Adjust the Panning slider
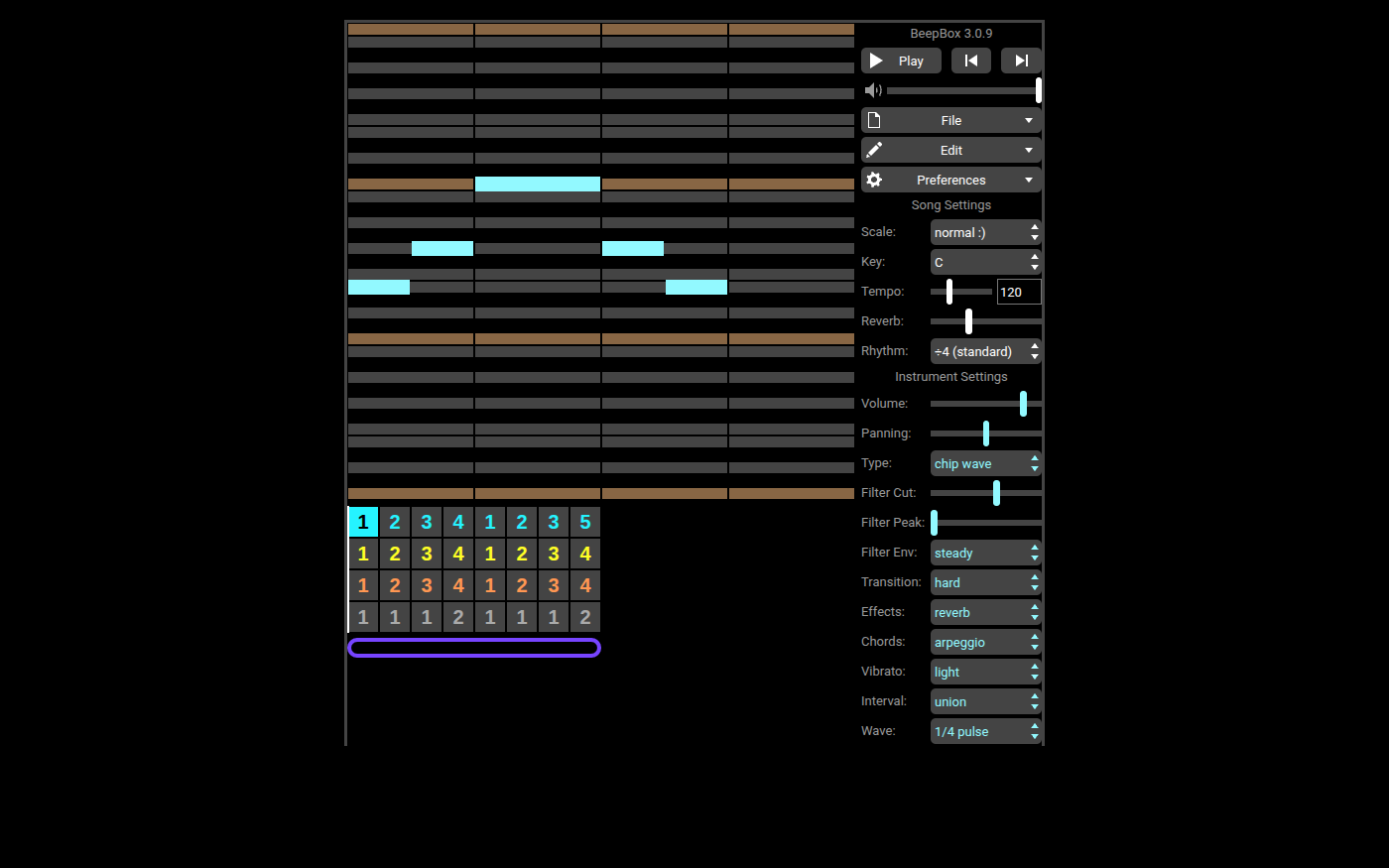 coord(986,434)
